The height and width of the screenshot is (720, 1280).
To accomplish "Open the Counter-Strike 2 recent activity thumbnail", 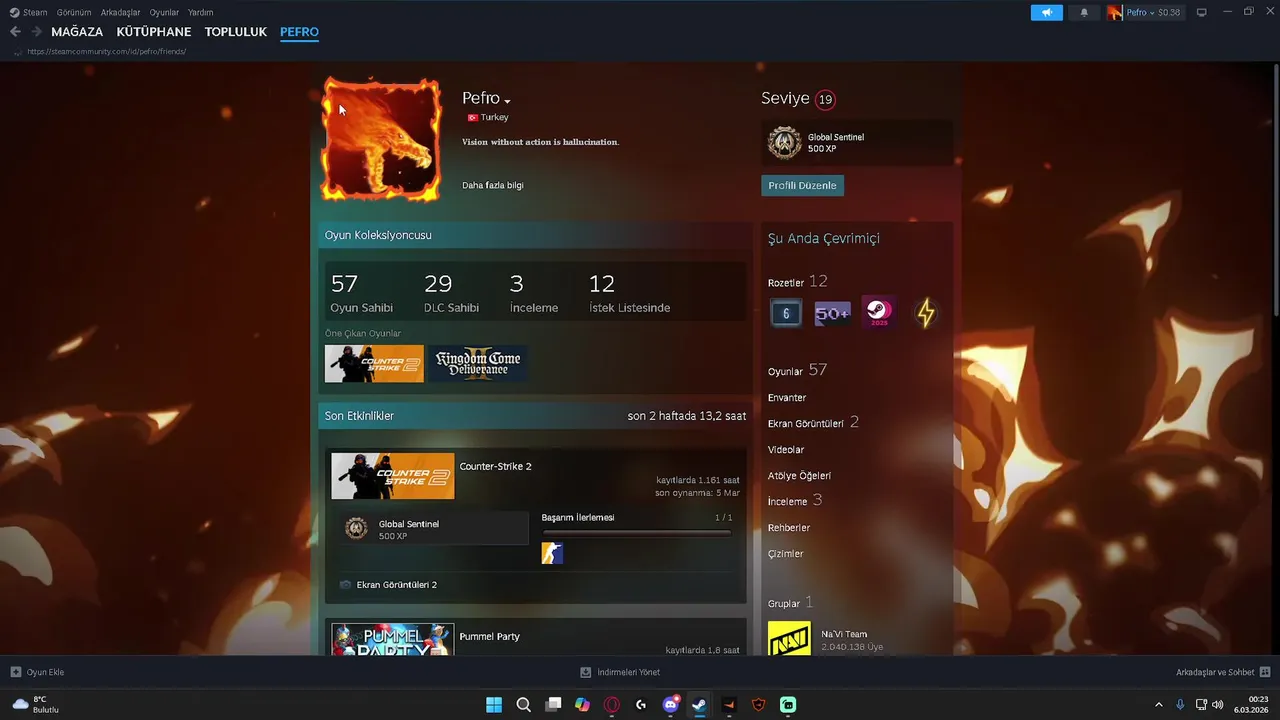I will pyautogui.click(x=392, y=476).
